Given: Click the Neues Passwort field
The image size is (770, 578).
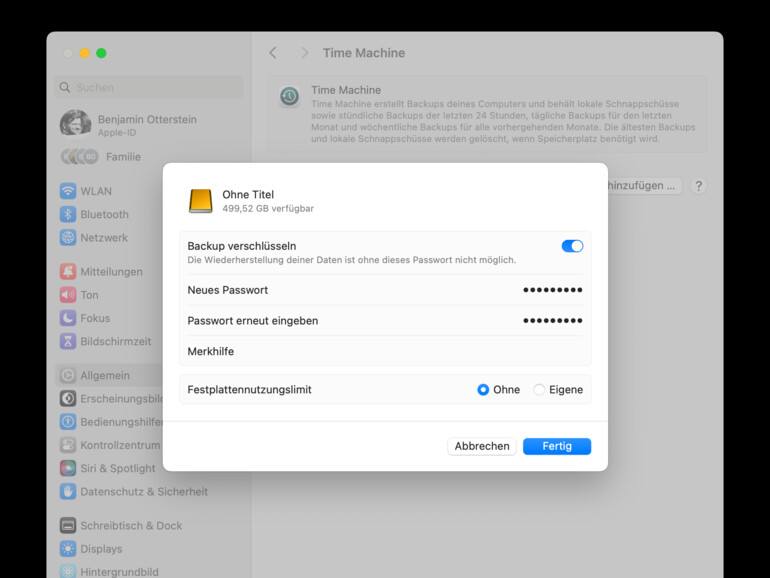Looking at the screenshot, I should point(385,290).
